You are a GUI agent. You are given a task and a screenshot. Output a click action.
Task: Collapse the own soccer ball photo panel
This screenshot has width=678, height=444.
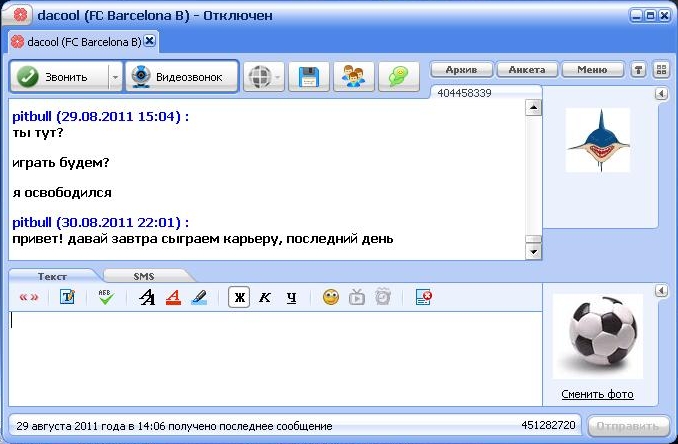tap(661, 290)
